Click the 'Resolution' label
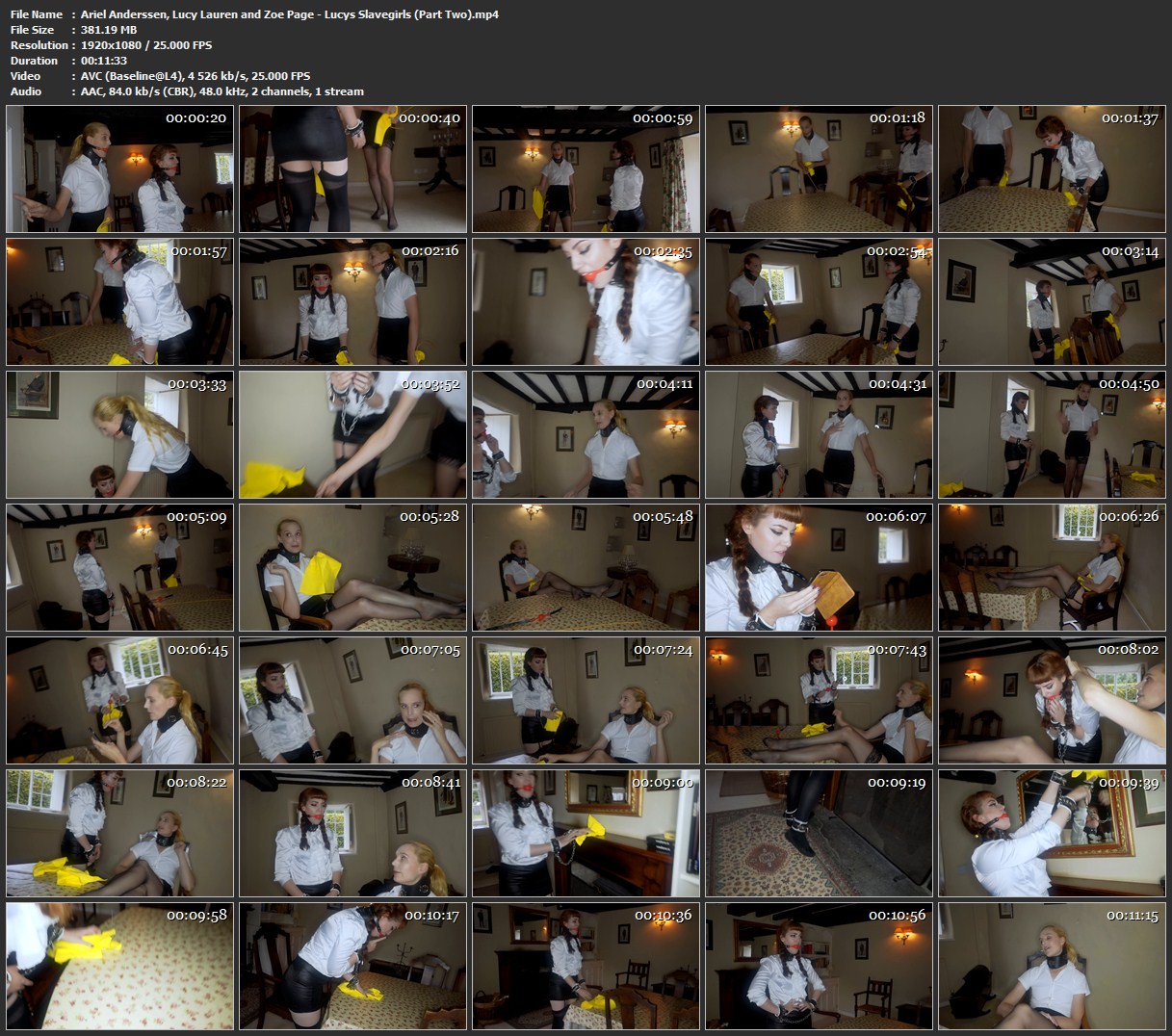 [x=39, y=45]
